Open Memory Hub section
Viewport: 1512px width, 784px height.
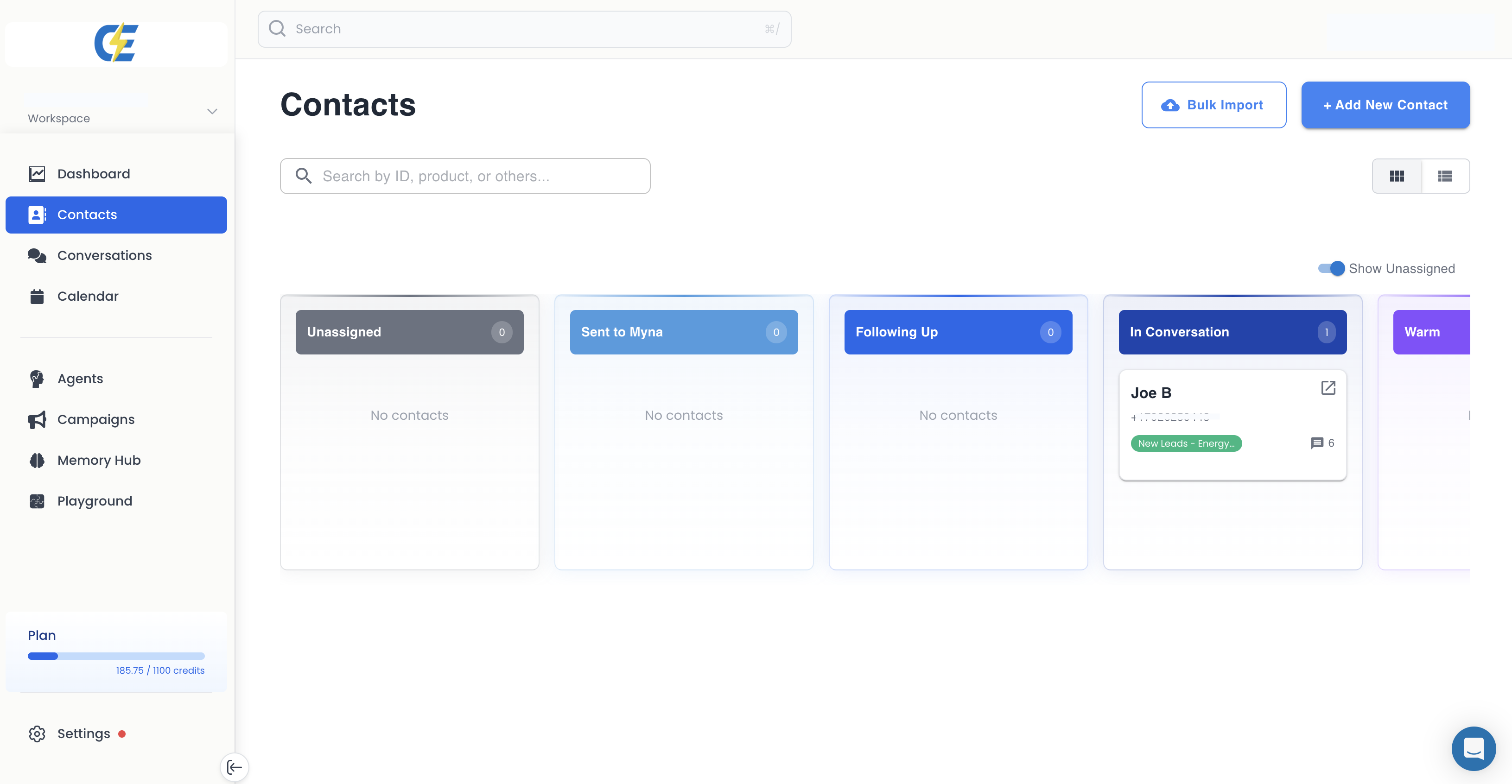[99, 460]
